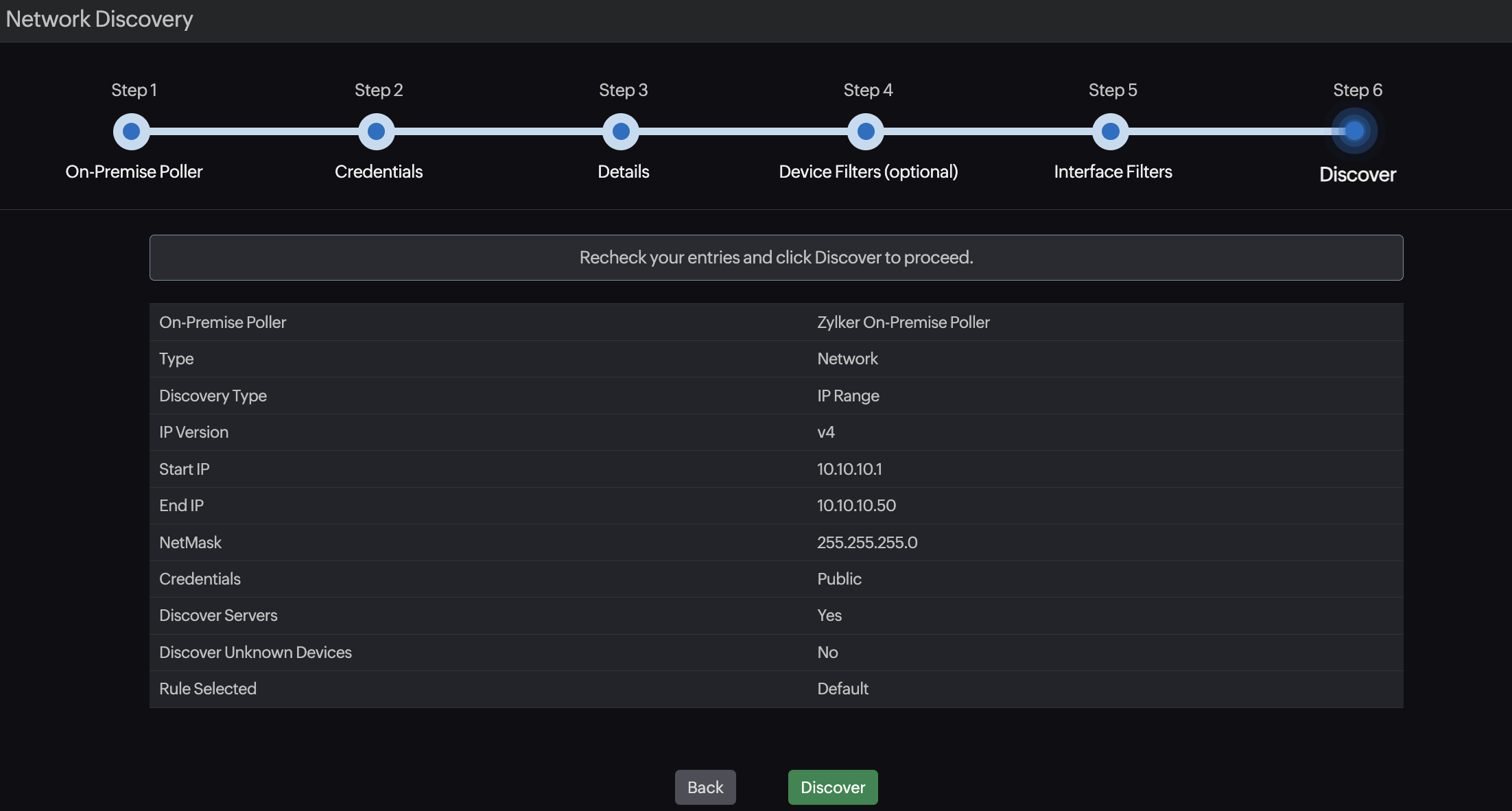Click the Rule Selected Default row
This screenshot has width=1512, height=811.
[x=842, y=688]
